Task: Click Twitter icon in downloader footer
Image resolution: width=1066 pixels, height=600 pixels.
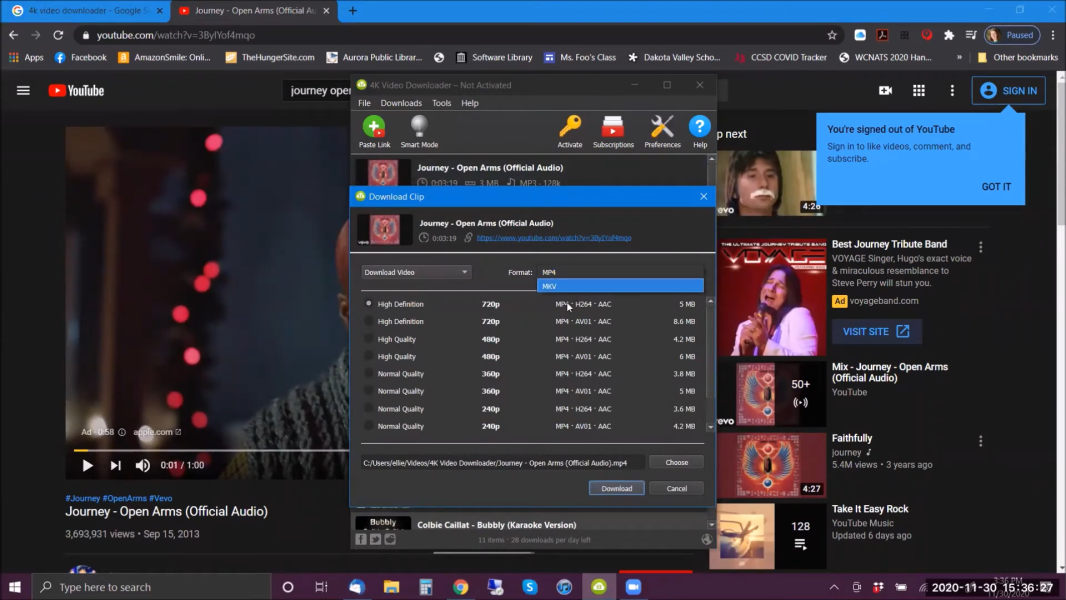Action: [x=375, y=540]
